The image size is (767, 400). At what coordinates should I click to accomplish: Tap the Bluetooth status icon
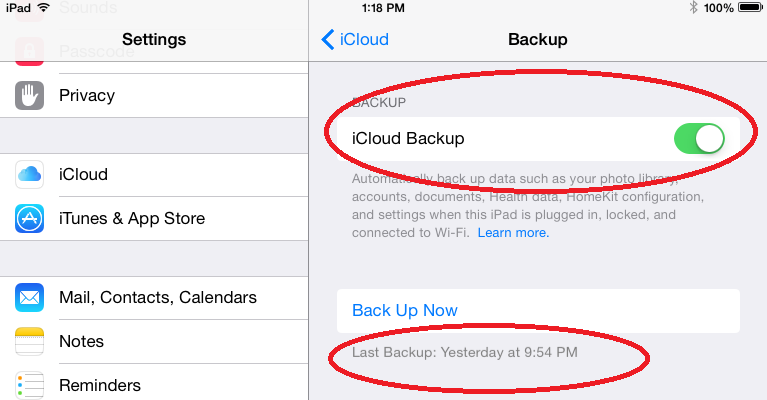pos(692,8)
